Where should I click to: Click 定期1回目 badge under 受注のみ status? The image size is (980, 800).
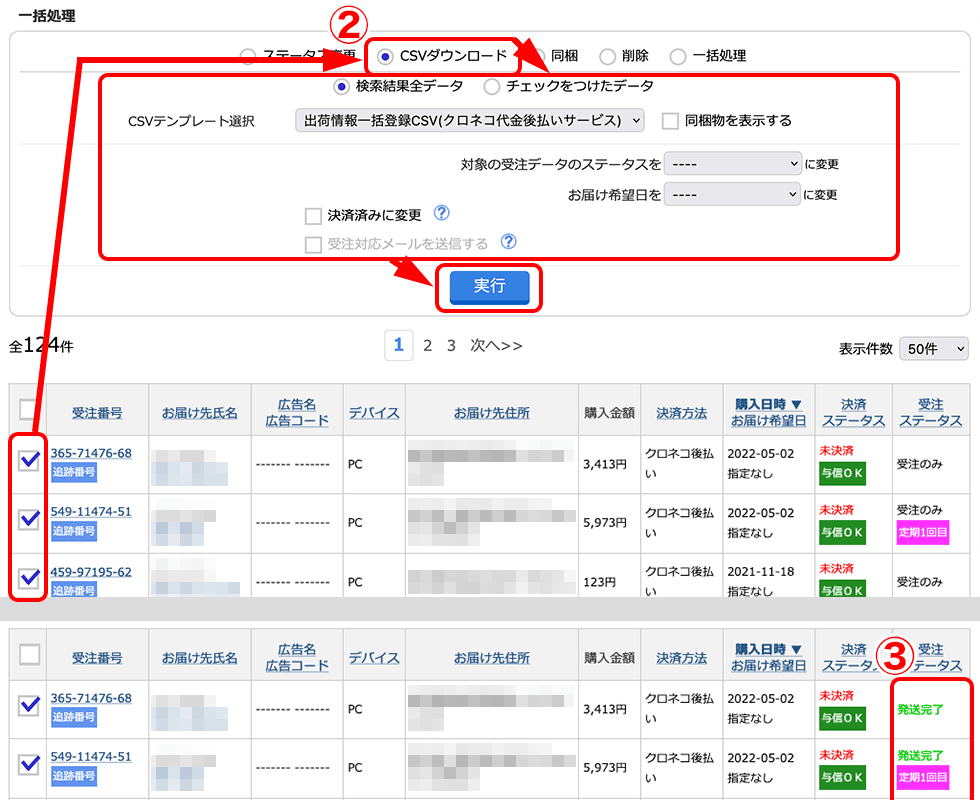922,532
